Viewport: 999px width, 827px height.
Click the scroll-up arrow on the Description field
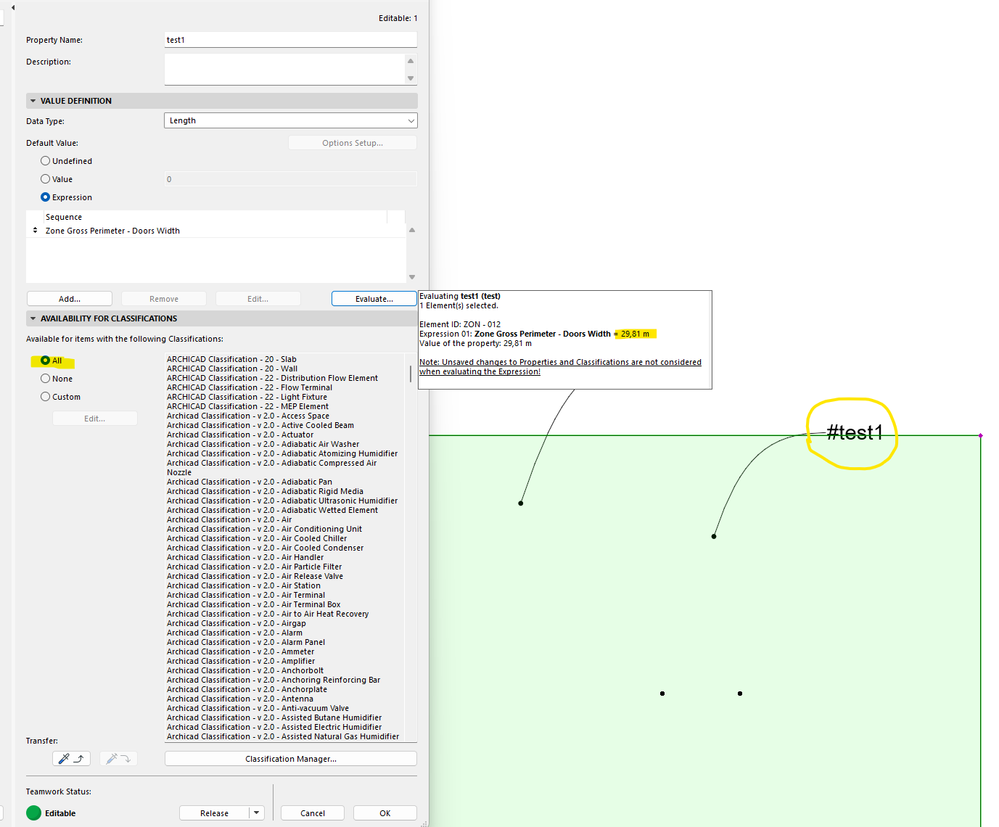pyautogui.click(x=410, y=60)
